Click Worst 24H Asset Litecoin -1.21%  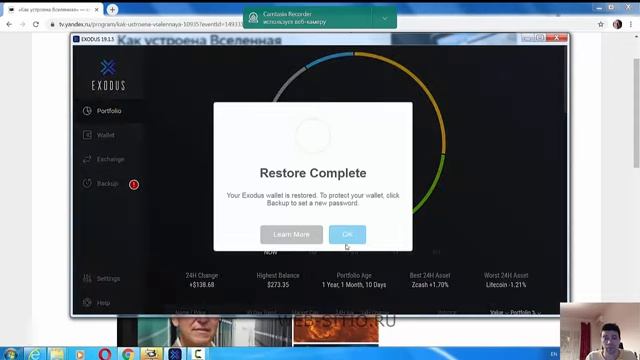[x=506, y=285]
